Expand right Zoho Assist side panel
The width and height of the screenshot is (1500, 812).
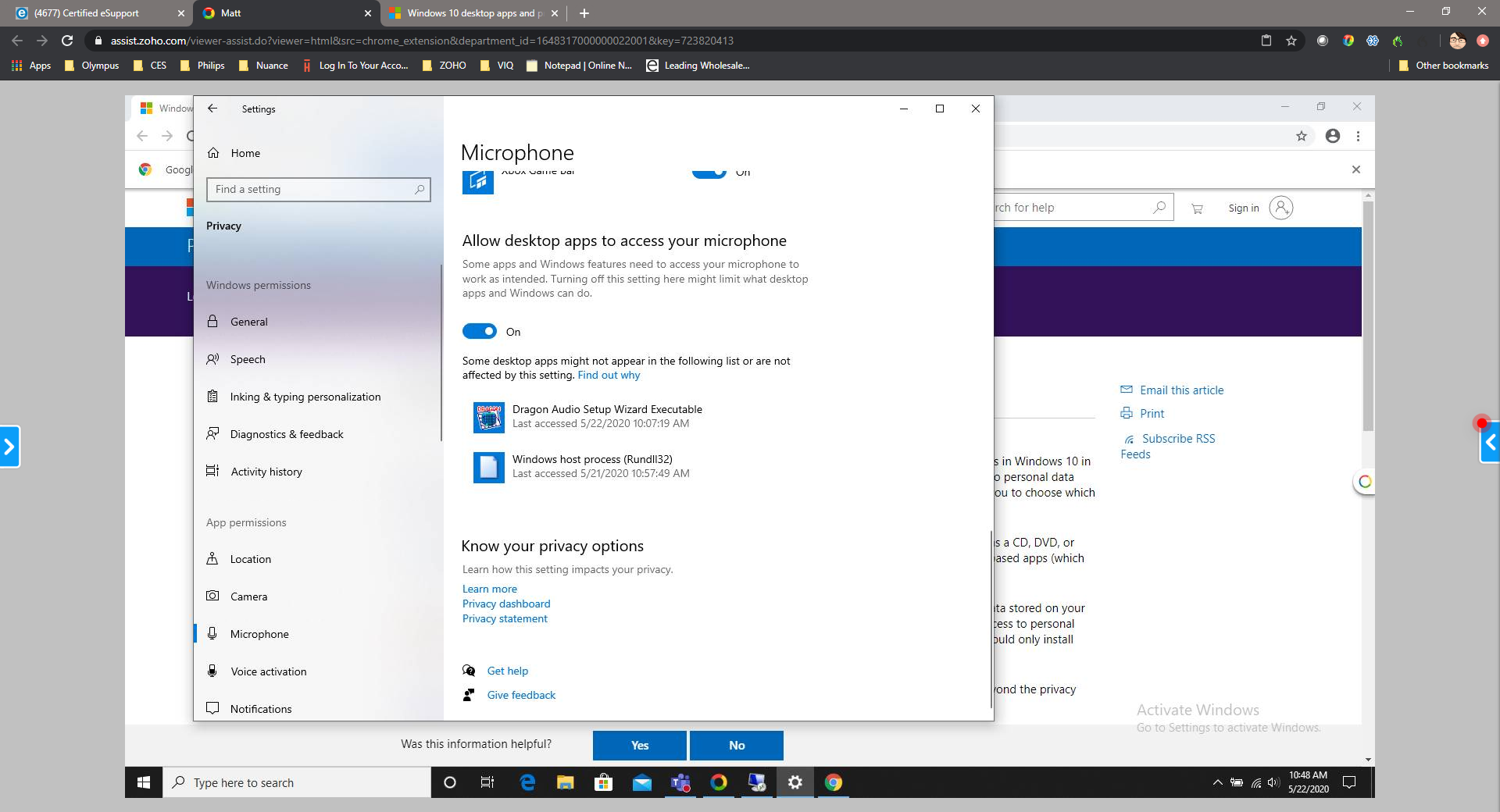click(x=1490, y=443)
